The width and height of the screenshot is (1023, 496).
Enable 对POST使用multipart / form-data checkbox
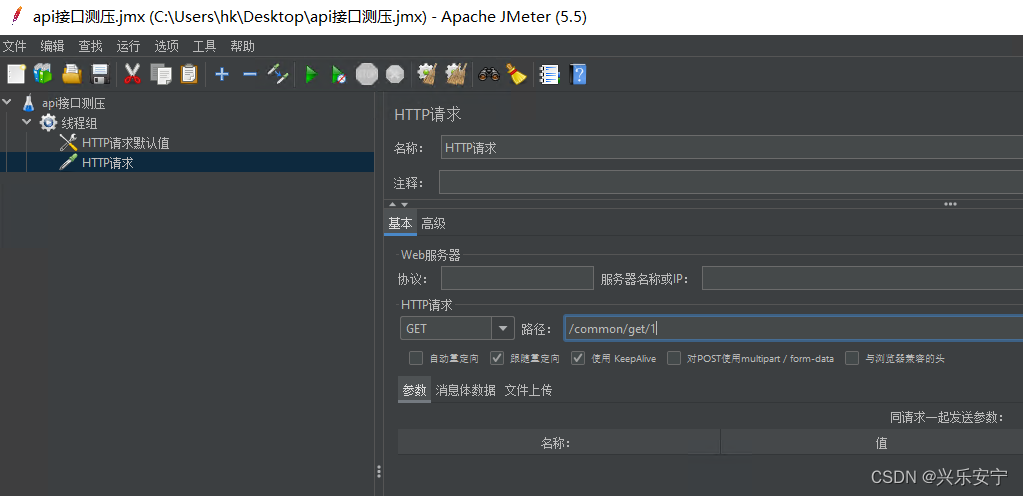[674, 358]
